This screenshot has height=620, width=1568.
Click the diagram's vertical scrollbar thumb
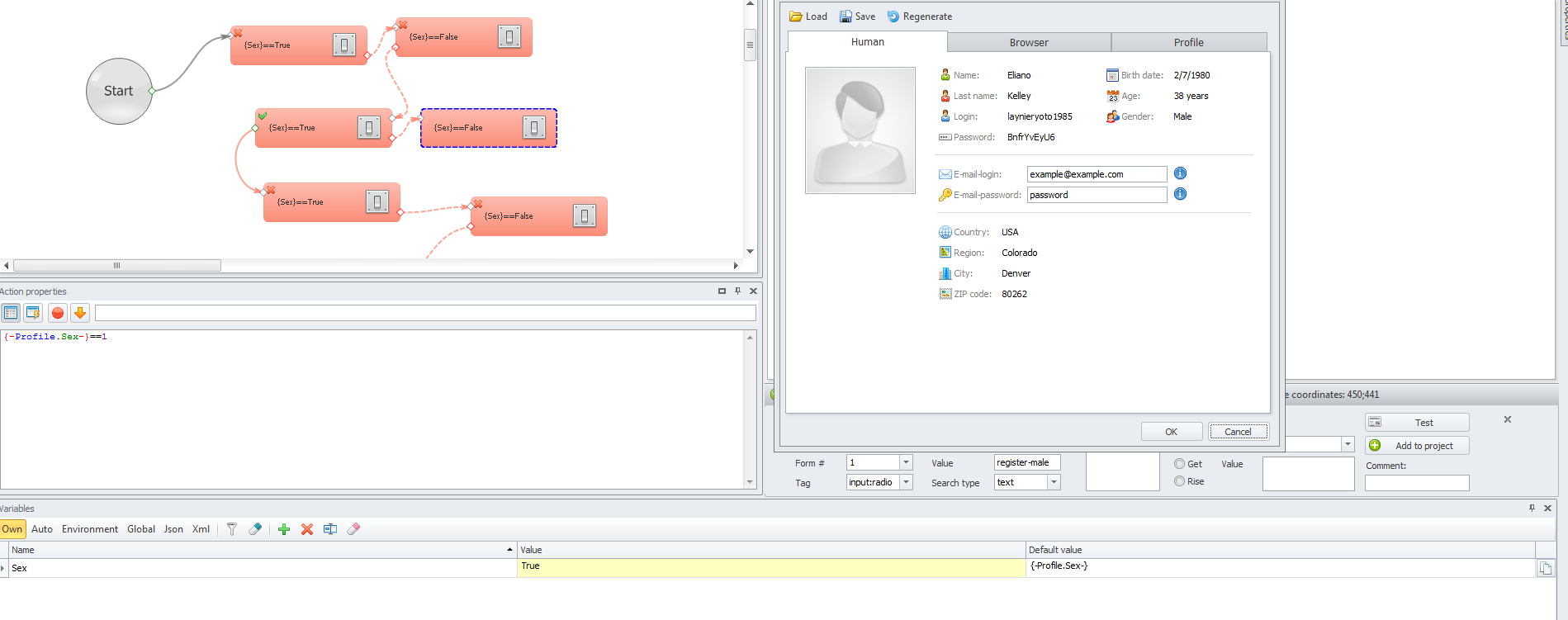coord(750,45)
